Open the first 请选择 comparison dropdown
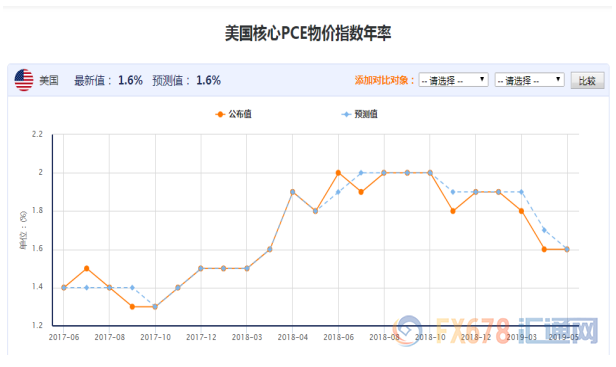Screen dimensions: 616x367 coord(453,80)
